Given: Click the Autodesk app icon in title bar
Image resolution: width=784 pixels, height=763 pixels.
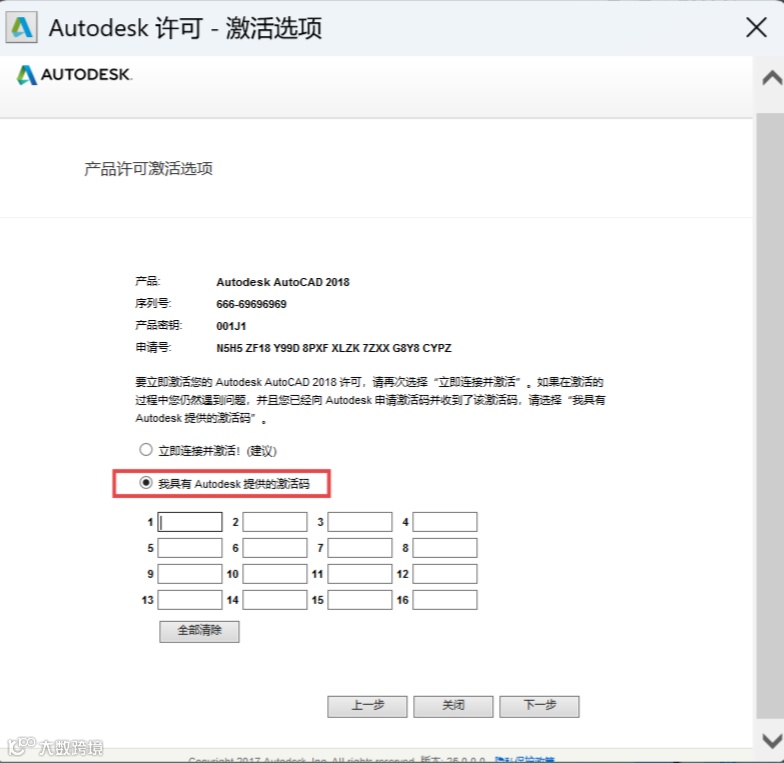Looking at the screenshot, I should tap(22, 28).
